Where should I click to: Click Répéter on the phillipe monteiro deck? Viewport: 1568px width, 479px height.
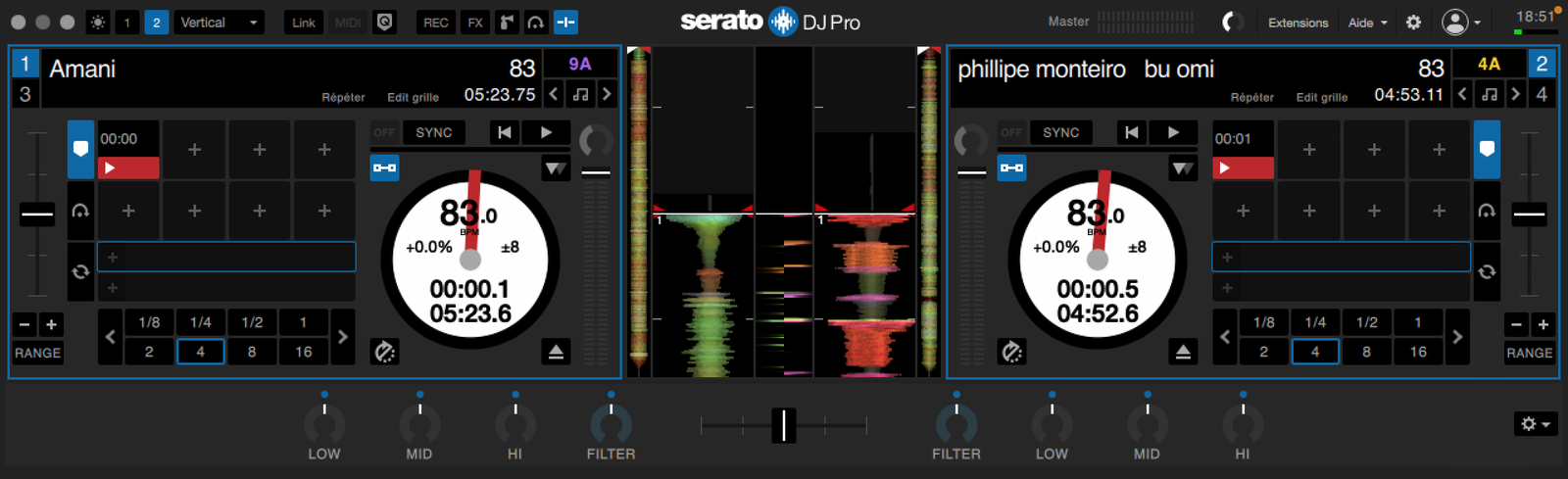[1252, 97]
